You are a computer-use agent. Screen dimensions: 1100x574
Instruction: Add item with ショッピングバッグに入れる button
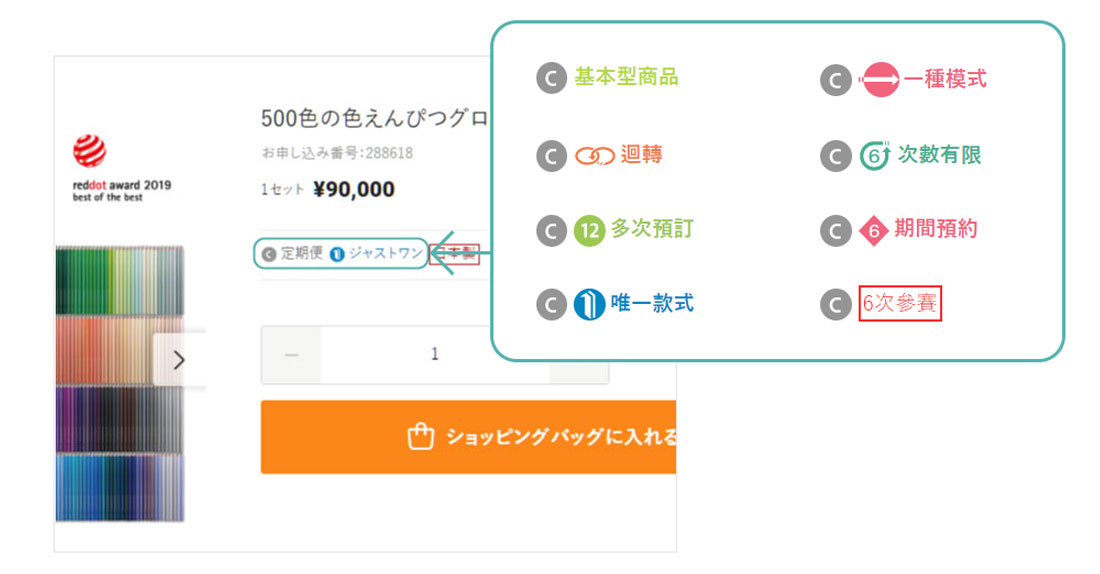coord(468,437)
